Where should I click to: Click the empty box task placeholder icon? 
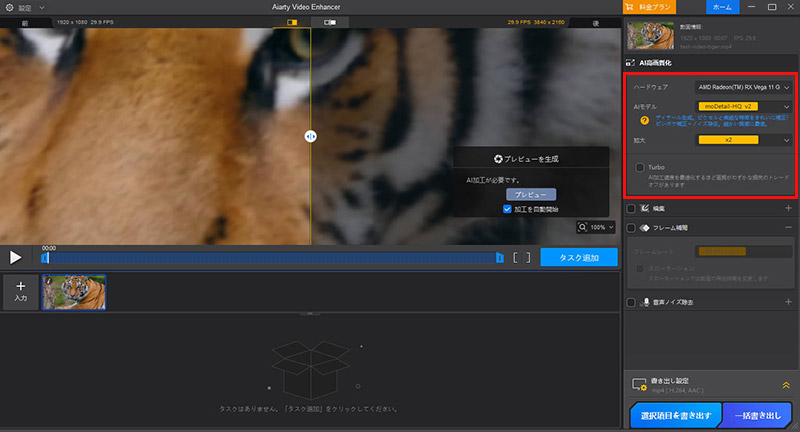311,370
